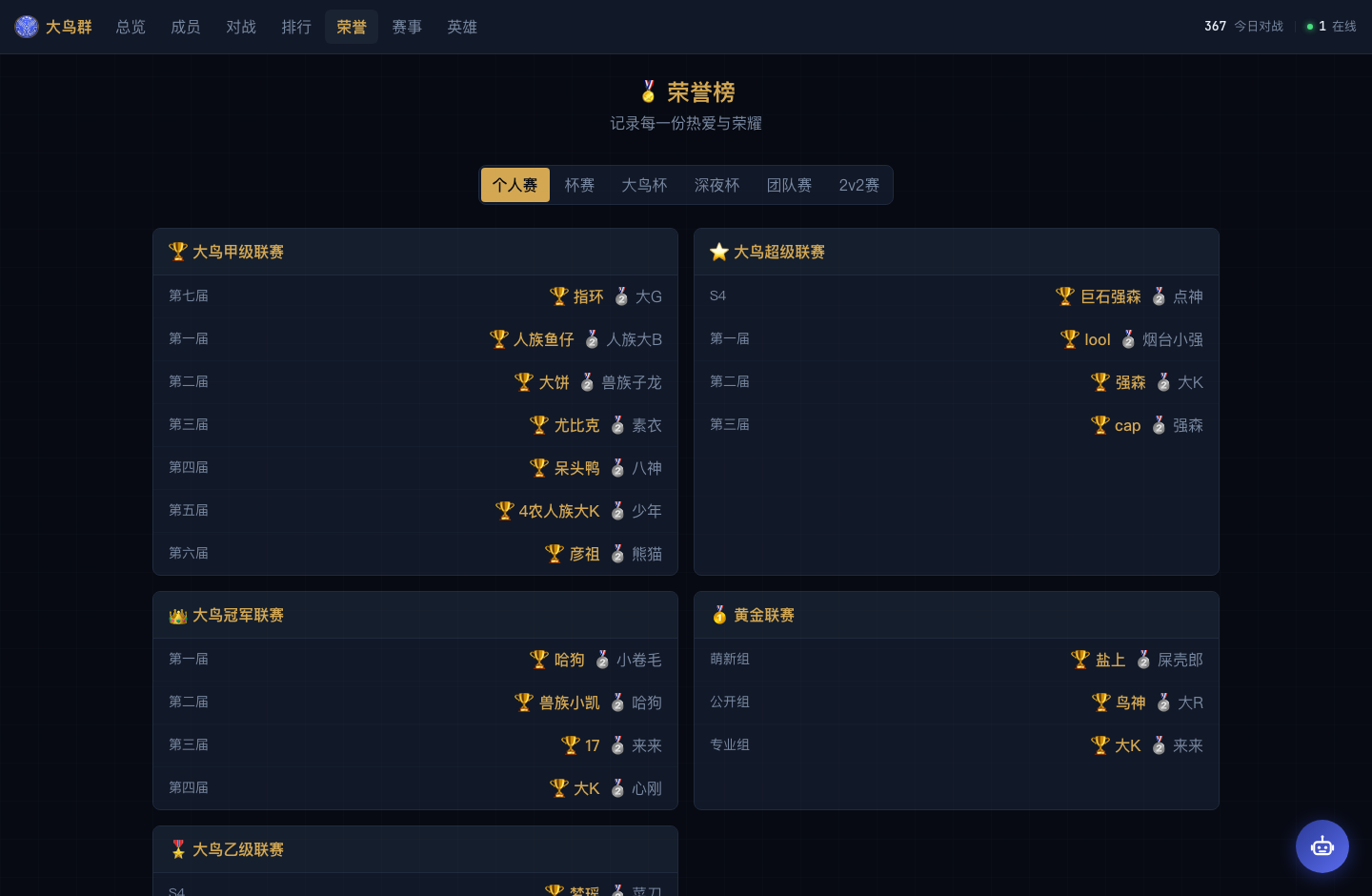Image resolution: width=1372 pixels, height=896 pixels.
Task: Click the green online status indicator
Action: [1310, 27]
